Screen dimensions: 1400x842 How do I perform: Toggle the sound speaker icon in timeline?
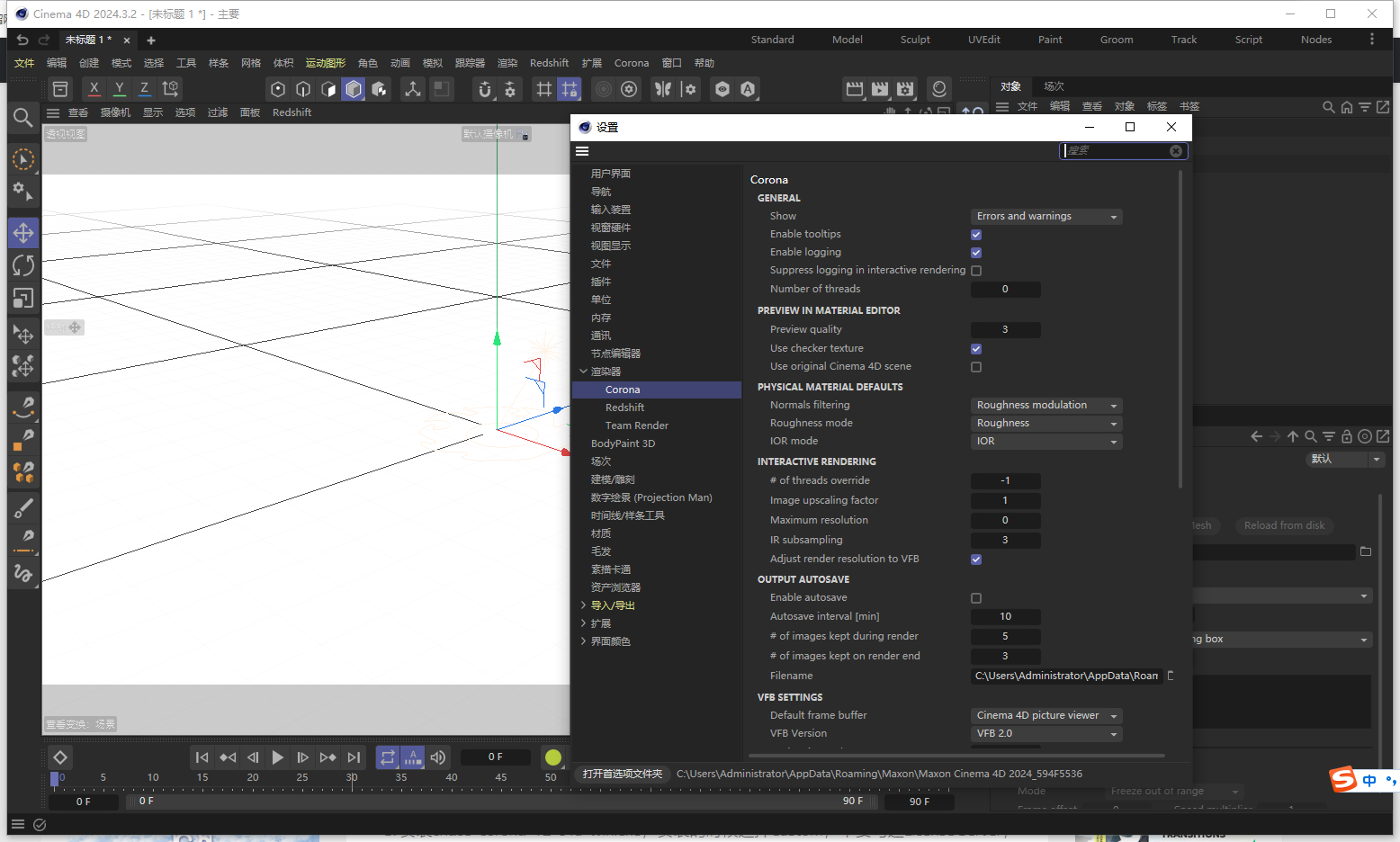[x=437, y=757]
